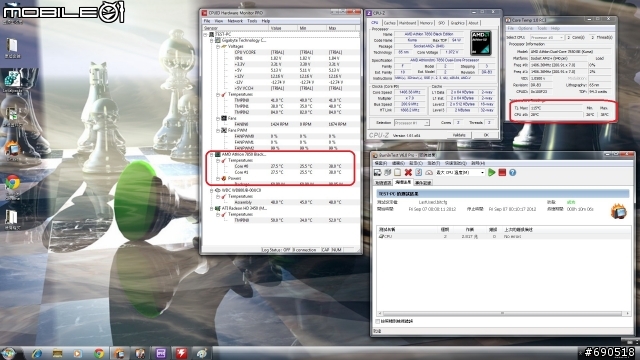Click the horizontal scrollbar in BurnInTest results

[x=502, y=313]
